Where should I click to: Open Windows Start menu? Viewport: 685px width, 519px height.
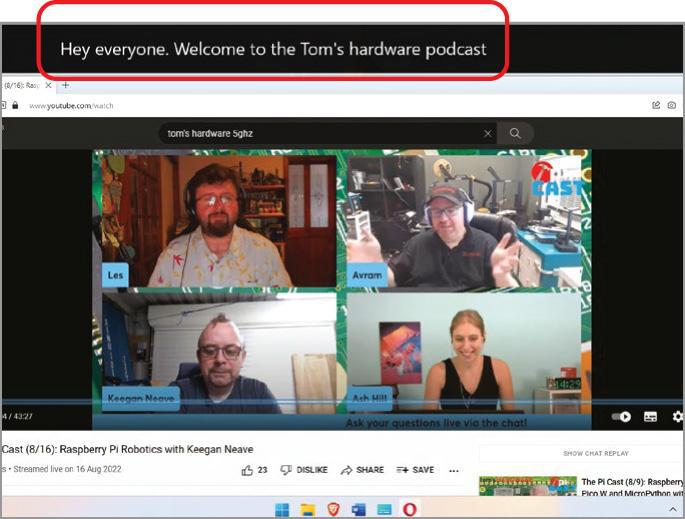tap(282, 509)
